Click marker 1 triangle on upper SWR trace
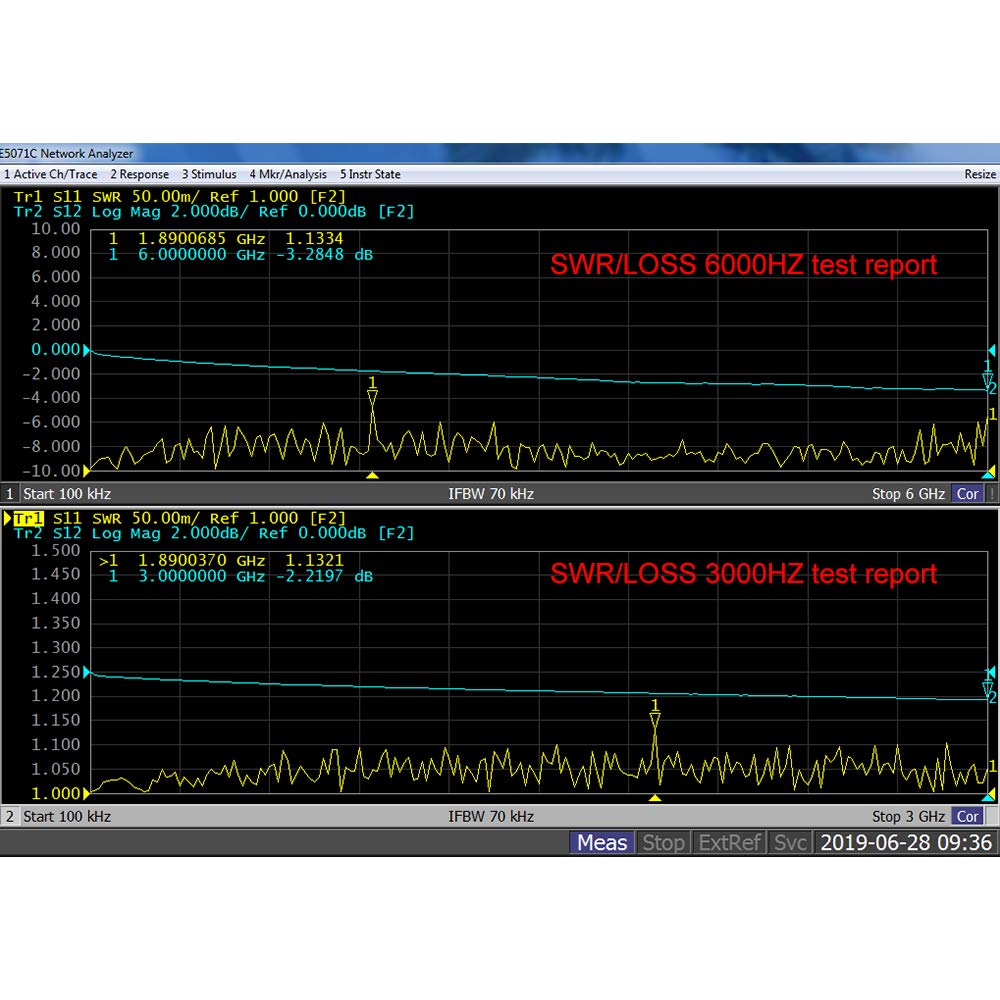This screenshot has height=1000, width=1000. [372, 397]
